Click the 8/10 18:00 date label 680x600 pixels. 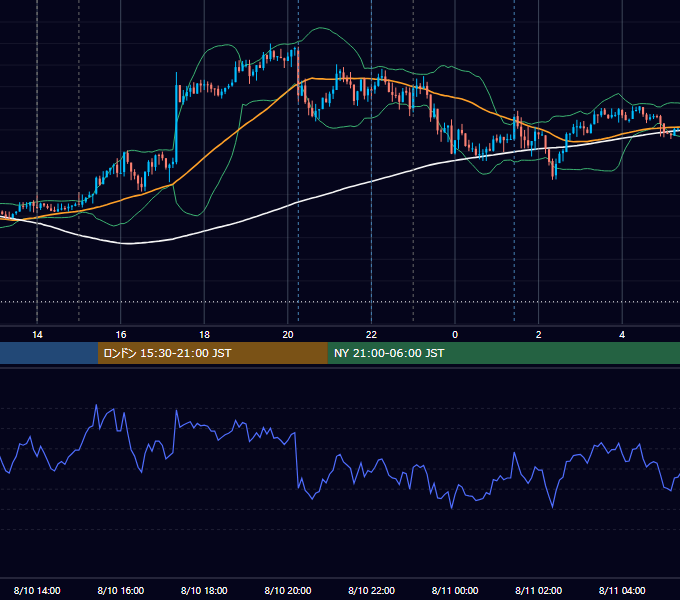tap(204, 590)
